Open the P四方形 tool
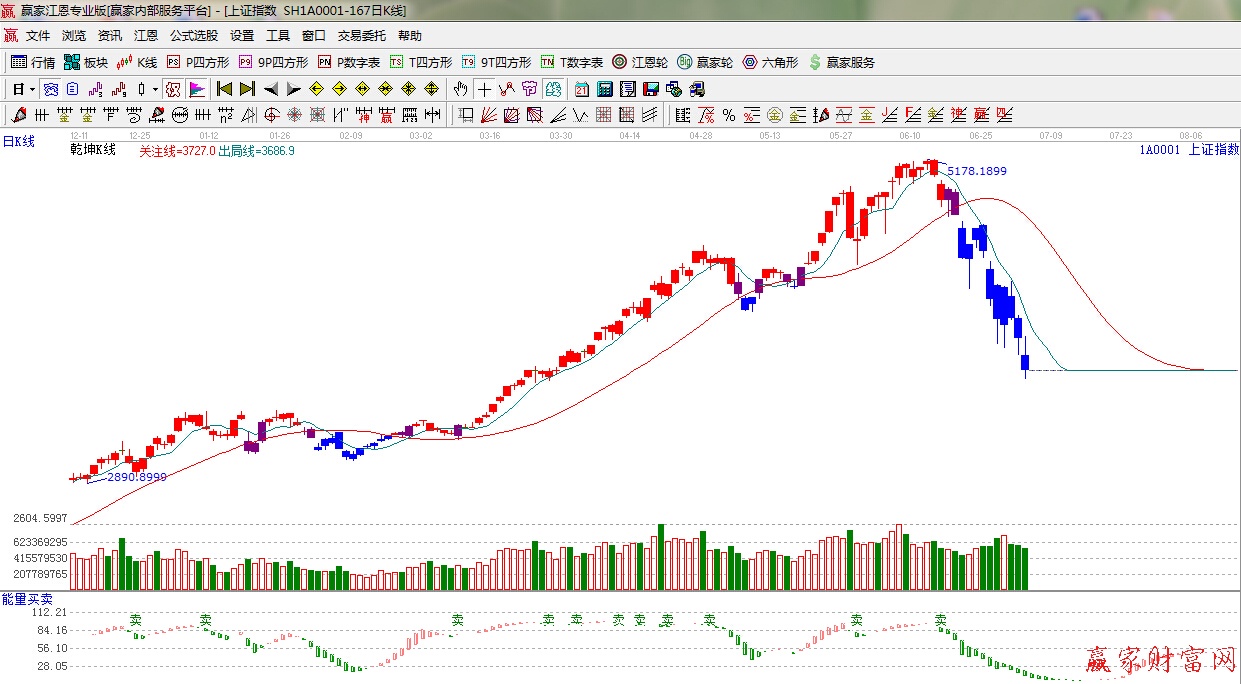This screenshot has height=684, width=1241. [198, 62]
